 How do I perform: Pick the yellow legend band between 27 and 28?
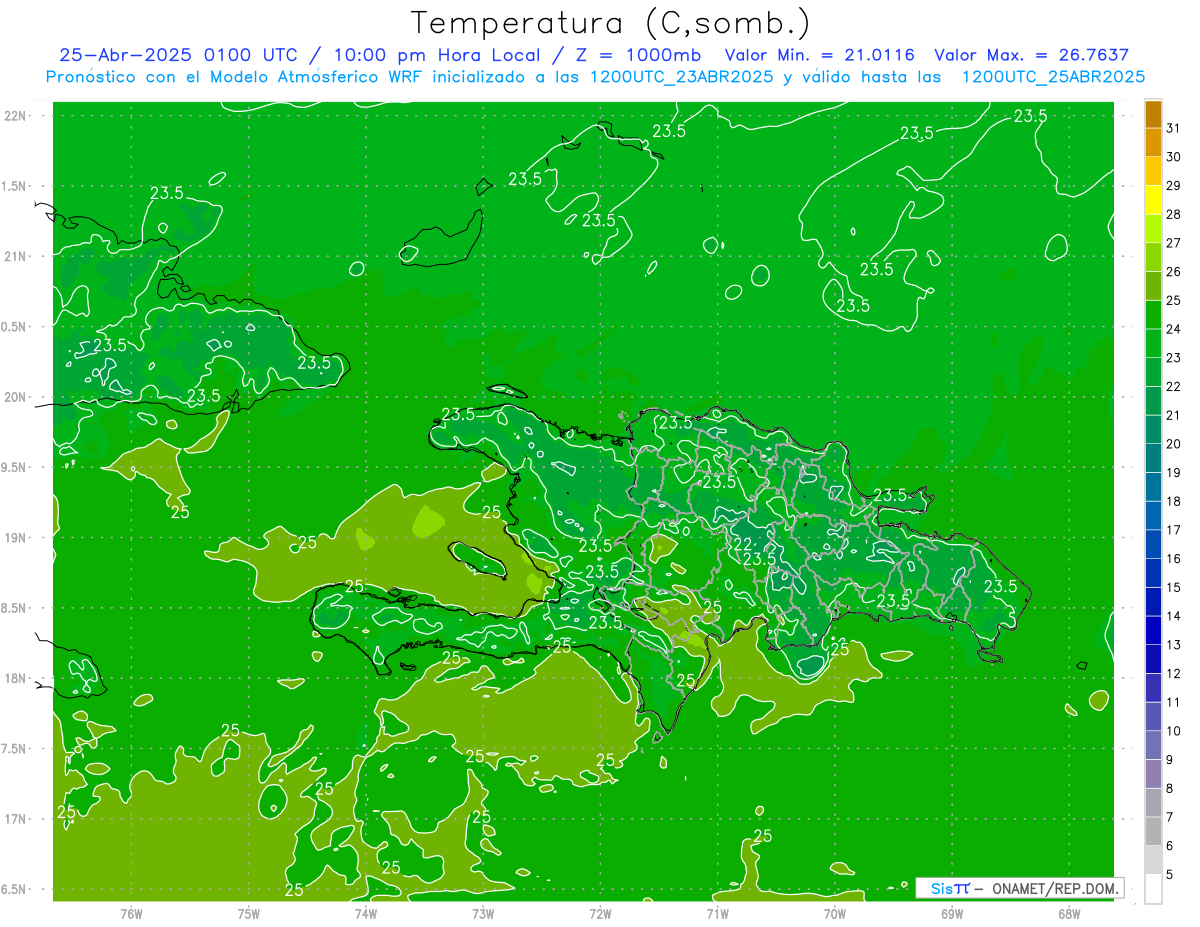pos(1153,201)
